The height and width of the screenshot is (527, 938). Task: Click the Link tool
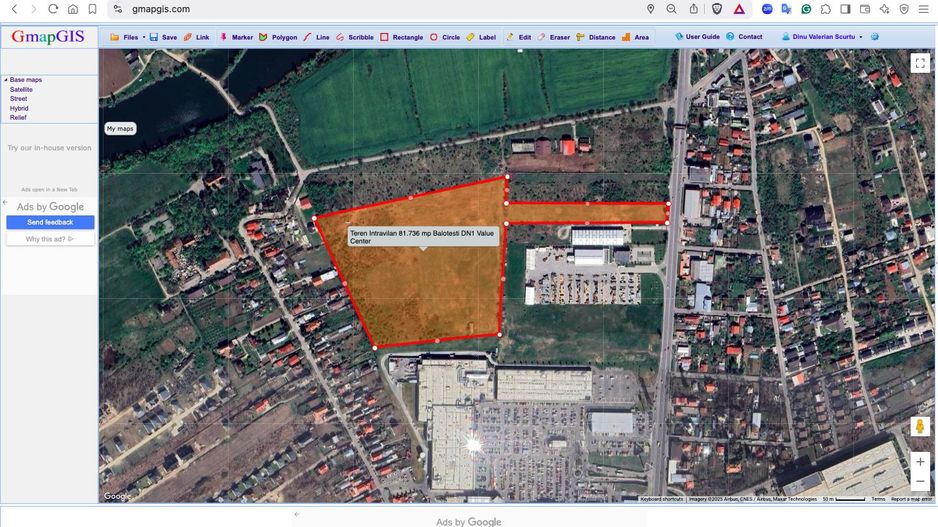[196, 37]
